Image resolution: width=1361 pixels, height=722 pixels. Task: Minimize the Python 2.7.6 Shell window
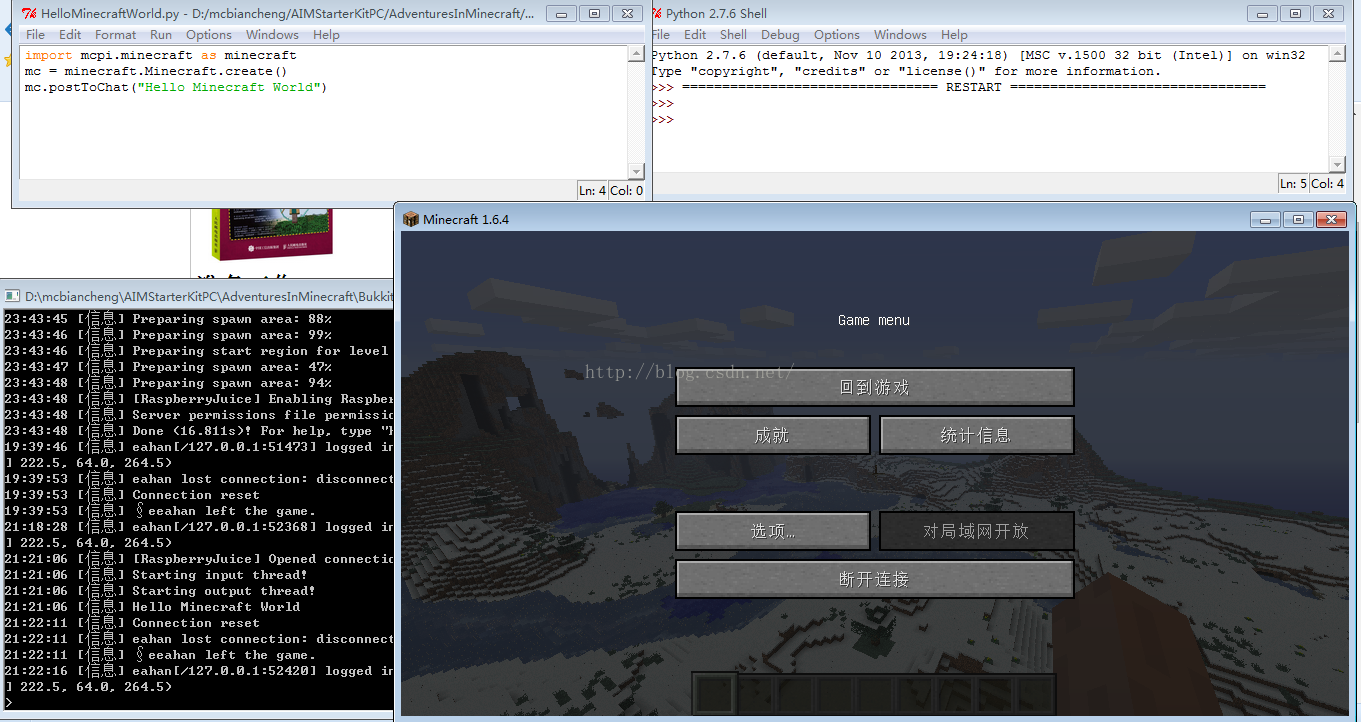1263,13
